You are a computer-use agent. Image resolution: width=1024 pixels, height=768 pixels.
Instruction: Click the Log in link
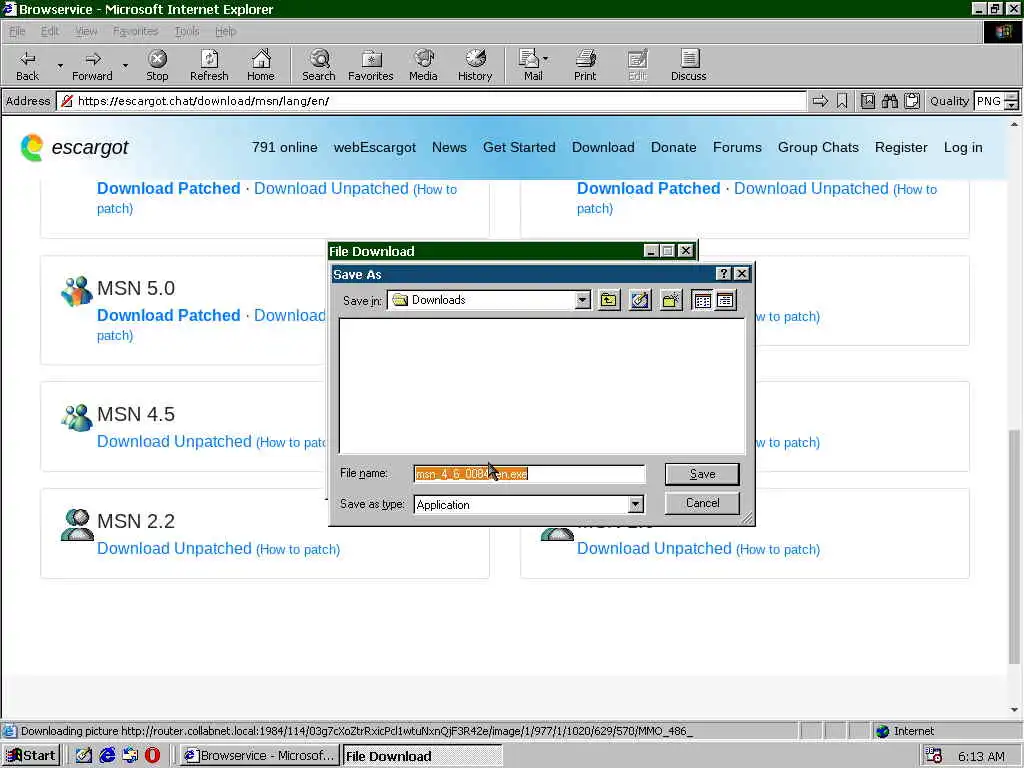(x=963, y=148)
